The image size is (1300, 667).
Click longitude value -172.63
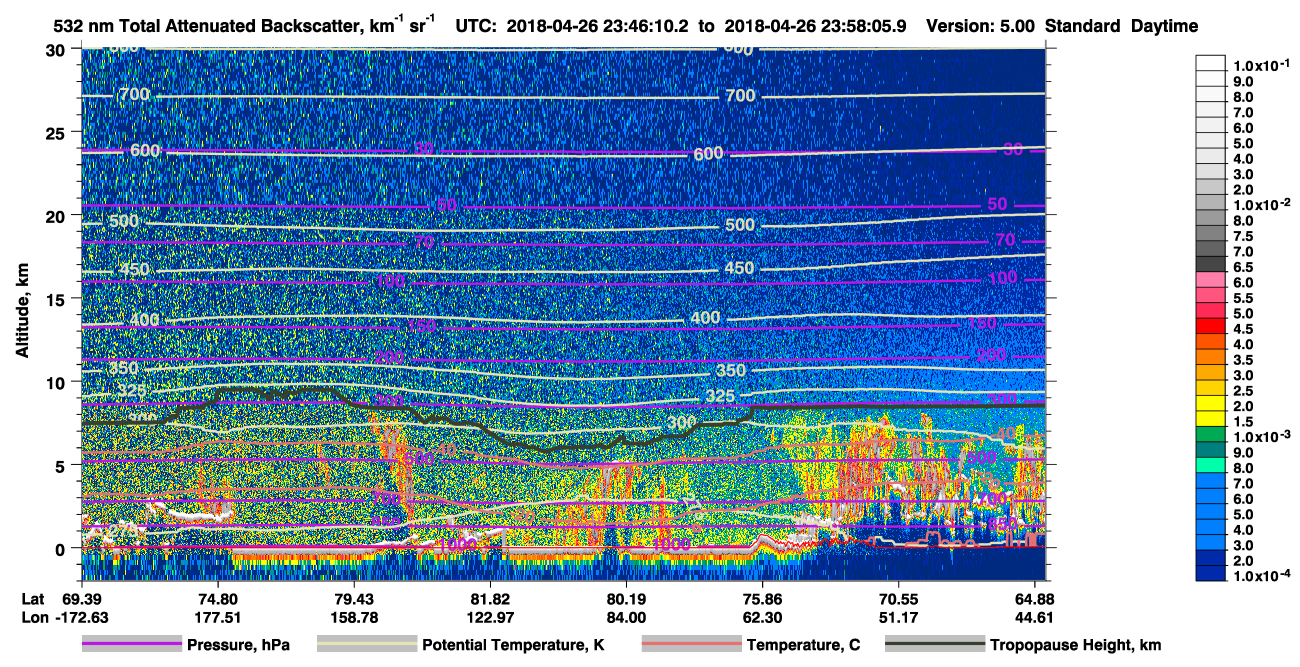[80, 617]
